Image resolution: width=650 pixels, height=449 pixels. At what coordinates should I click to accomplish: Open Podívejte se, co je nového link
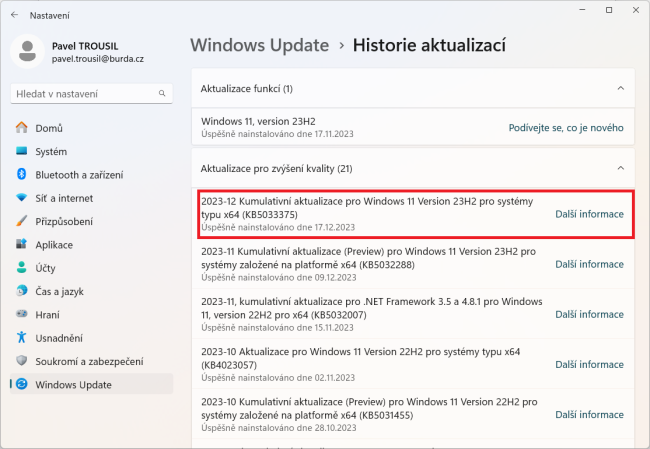click(566, 128)
